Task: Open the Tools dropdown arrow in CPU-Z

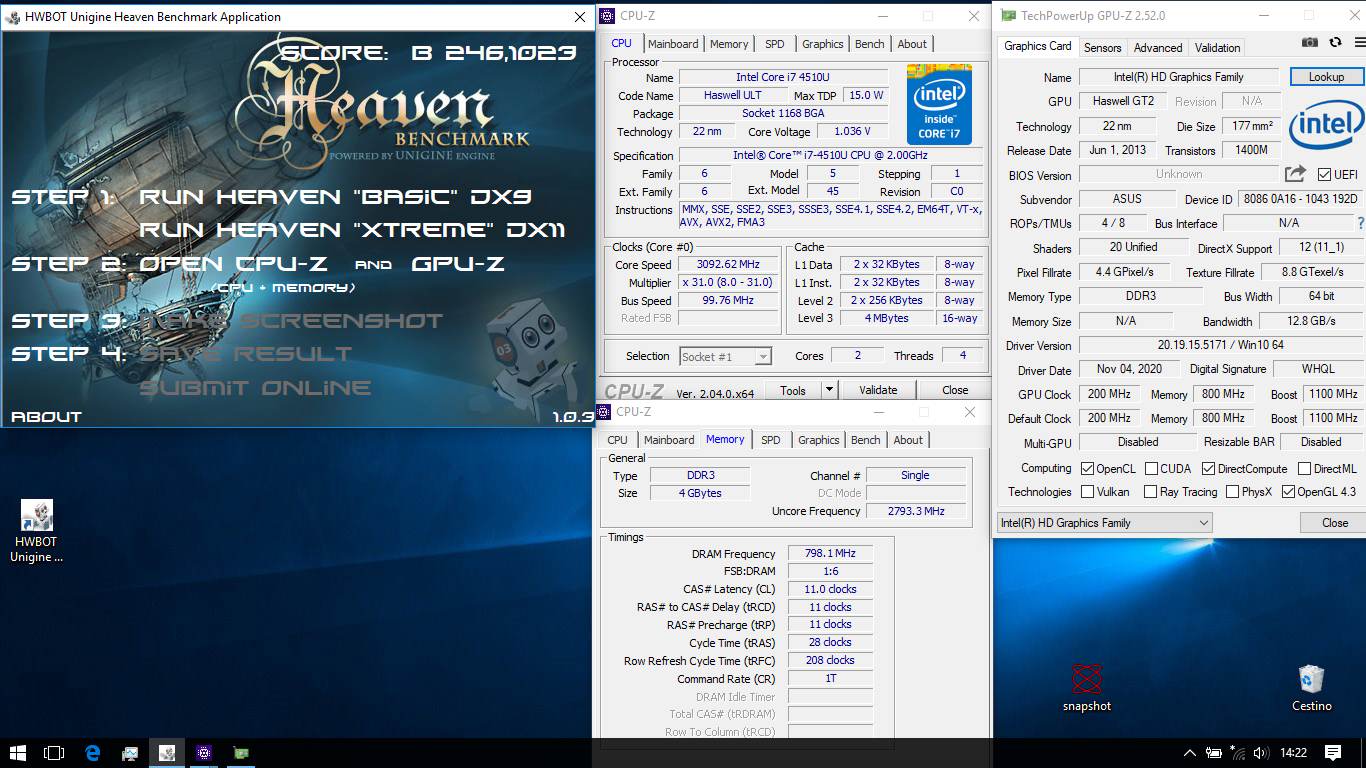Action: pyautogui.click(x=829, y=390)
